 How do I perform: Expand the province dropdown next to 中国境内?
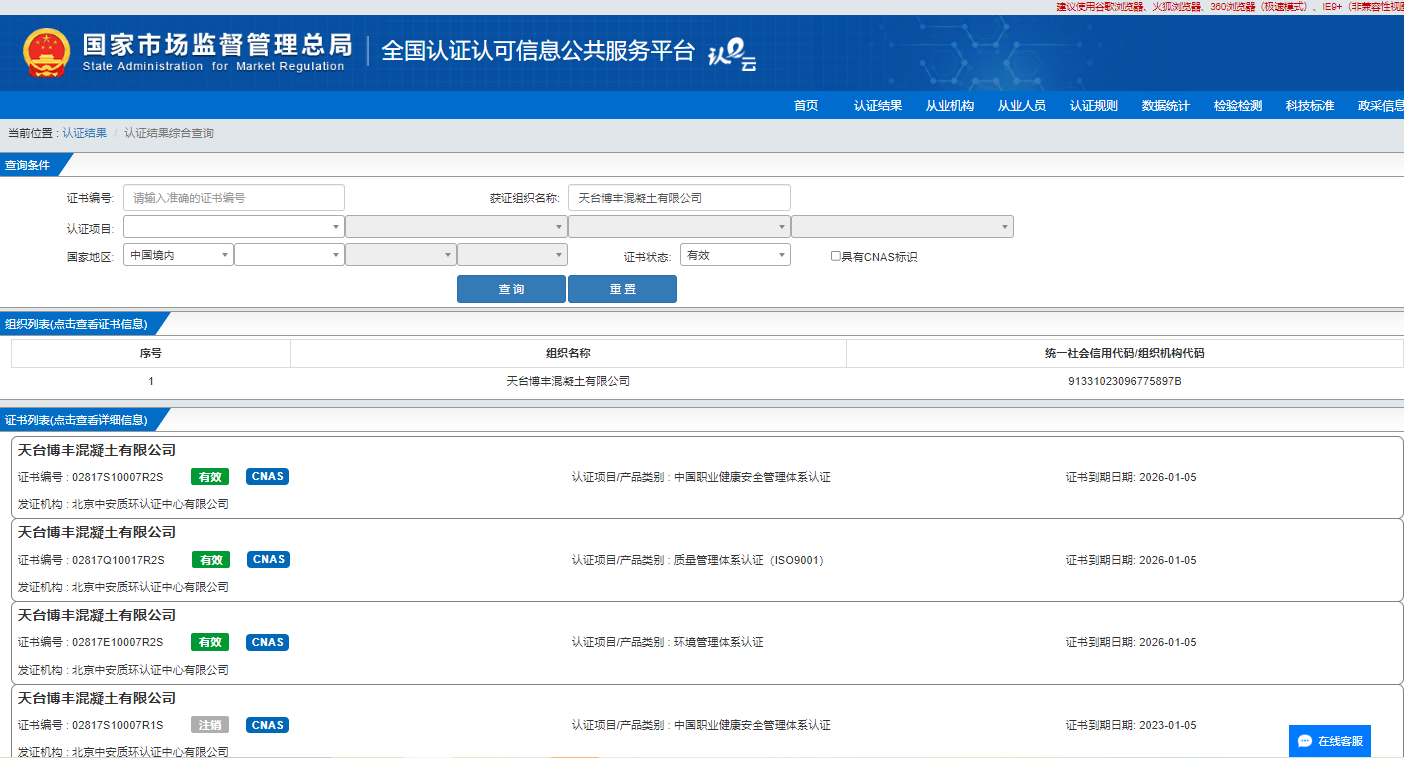(289, 255)
